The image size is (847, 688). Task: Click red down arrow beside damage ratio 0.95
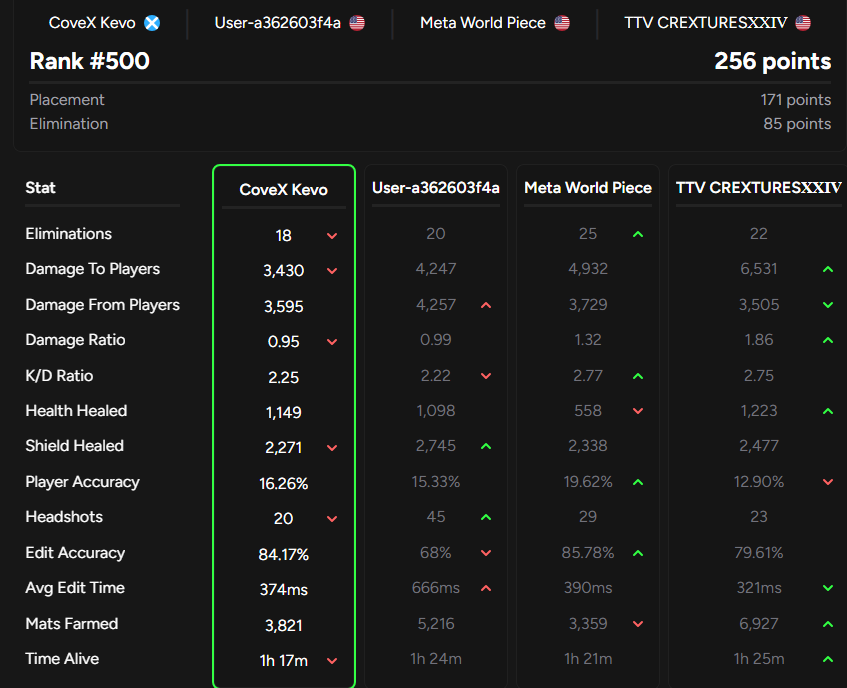pos(332,342)
